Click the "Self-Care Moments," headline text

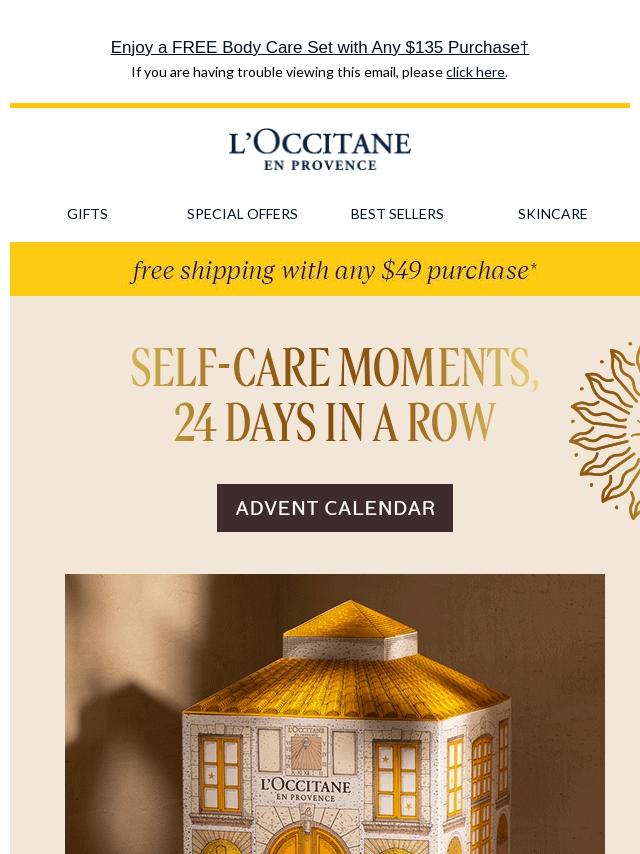pyautogui.click(x=334, y=368)
